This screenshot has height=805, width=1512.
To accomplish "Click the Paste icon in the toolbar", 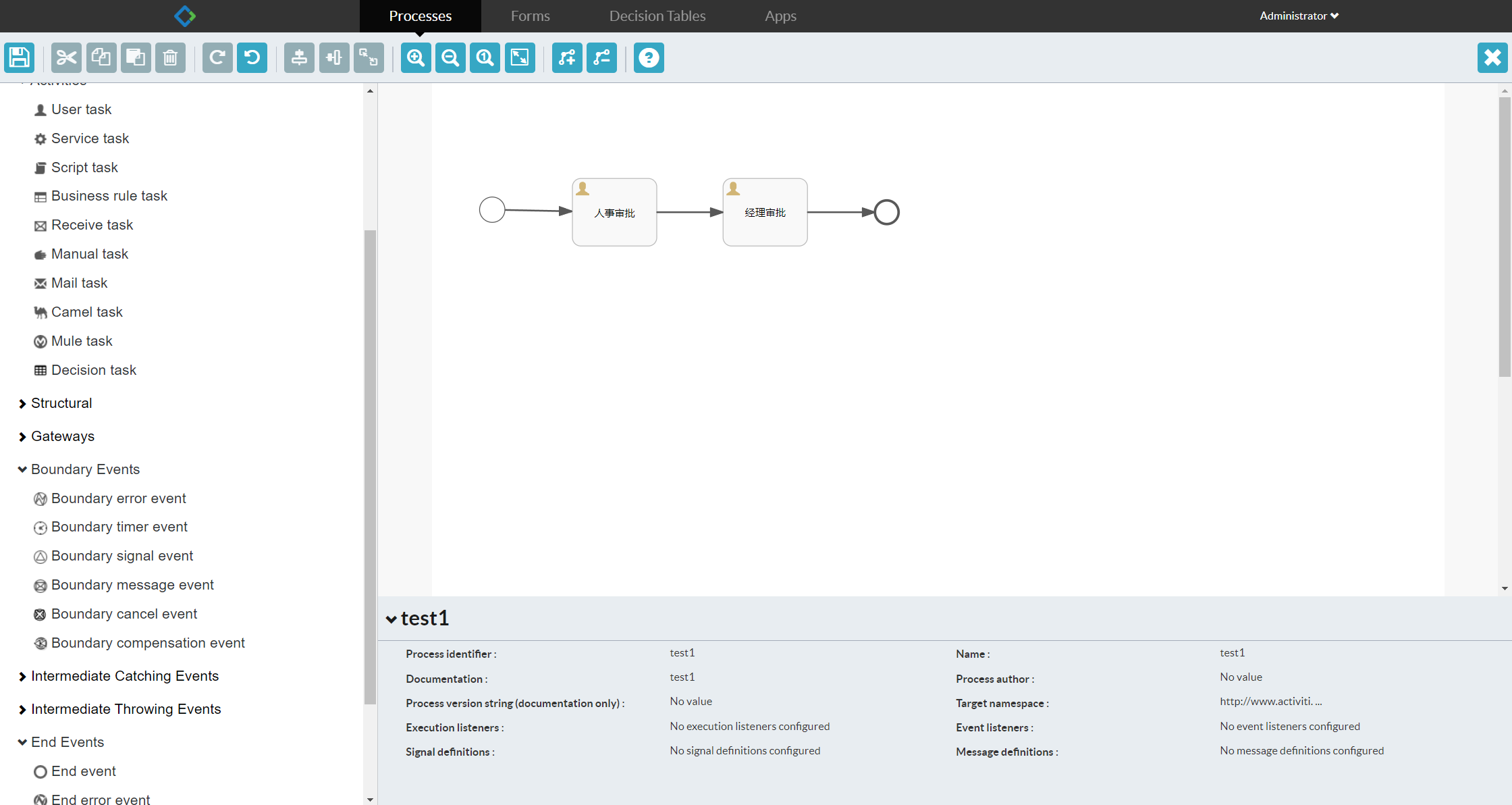I will (136, 57).
